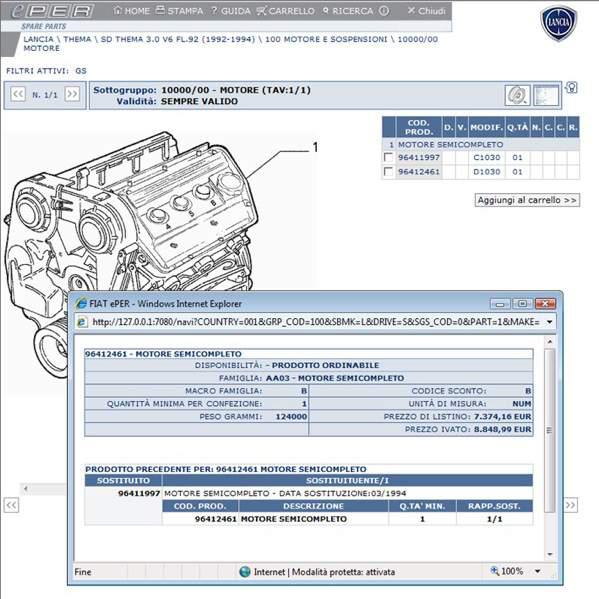The width and height of the screenshot is (599, 599).
Task: Open CARRELLO cart menu item
Action: pos(286,11)
